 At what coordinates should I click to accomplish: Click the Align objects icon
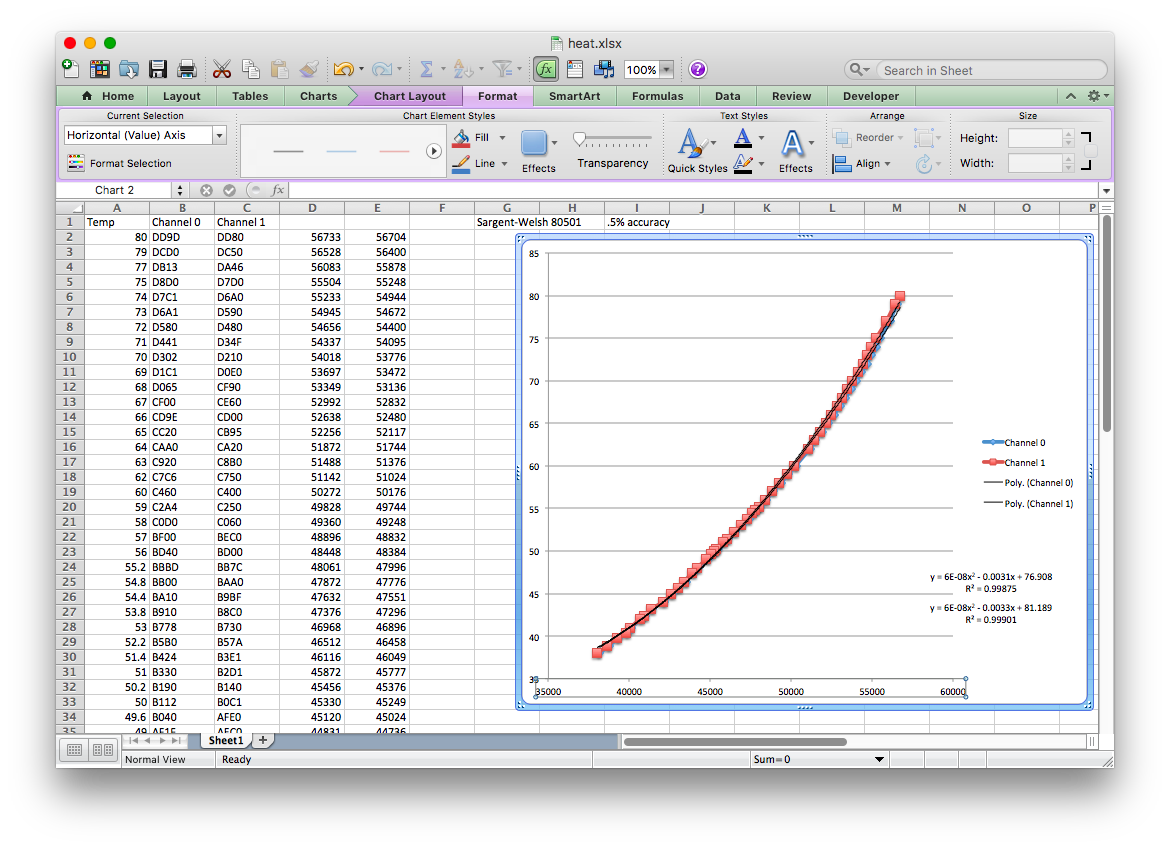(842, 163)
